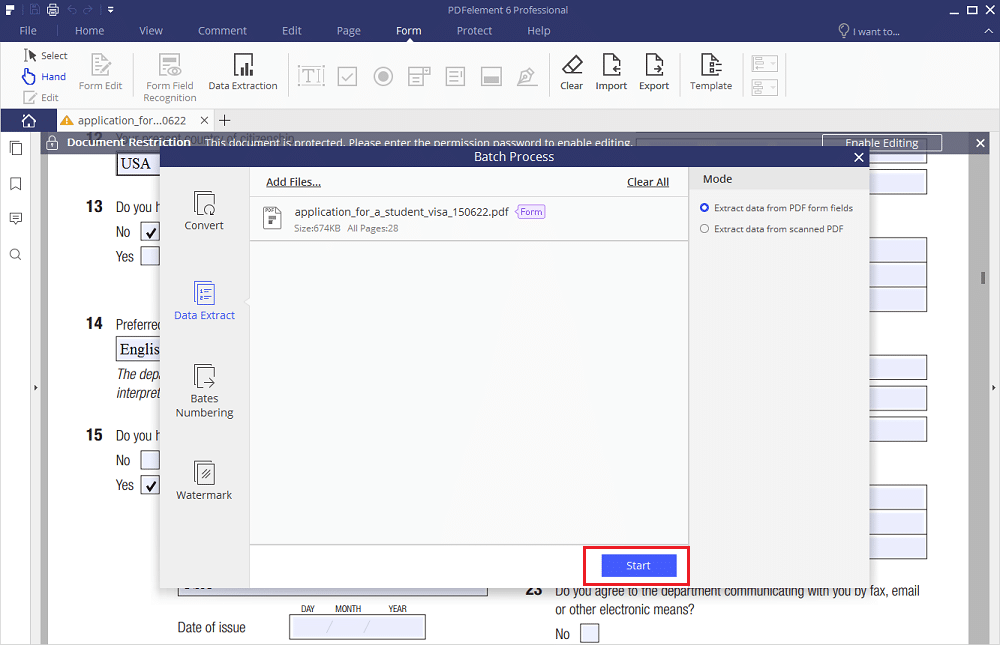This screenshot has height=645, width=1000.
Task: Add a digital signature field
Action: point(527,77)
